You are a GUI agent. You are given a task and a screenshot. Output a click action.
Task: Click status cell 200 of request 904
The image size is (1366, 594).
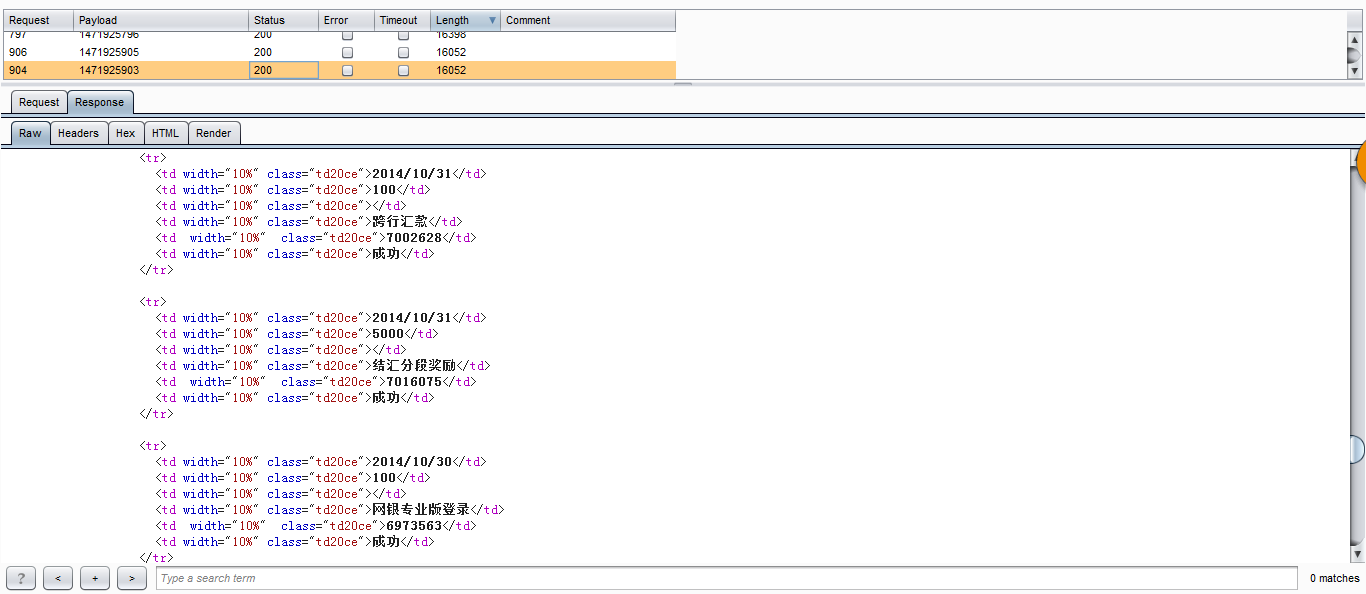[x=283, y=71]
